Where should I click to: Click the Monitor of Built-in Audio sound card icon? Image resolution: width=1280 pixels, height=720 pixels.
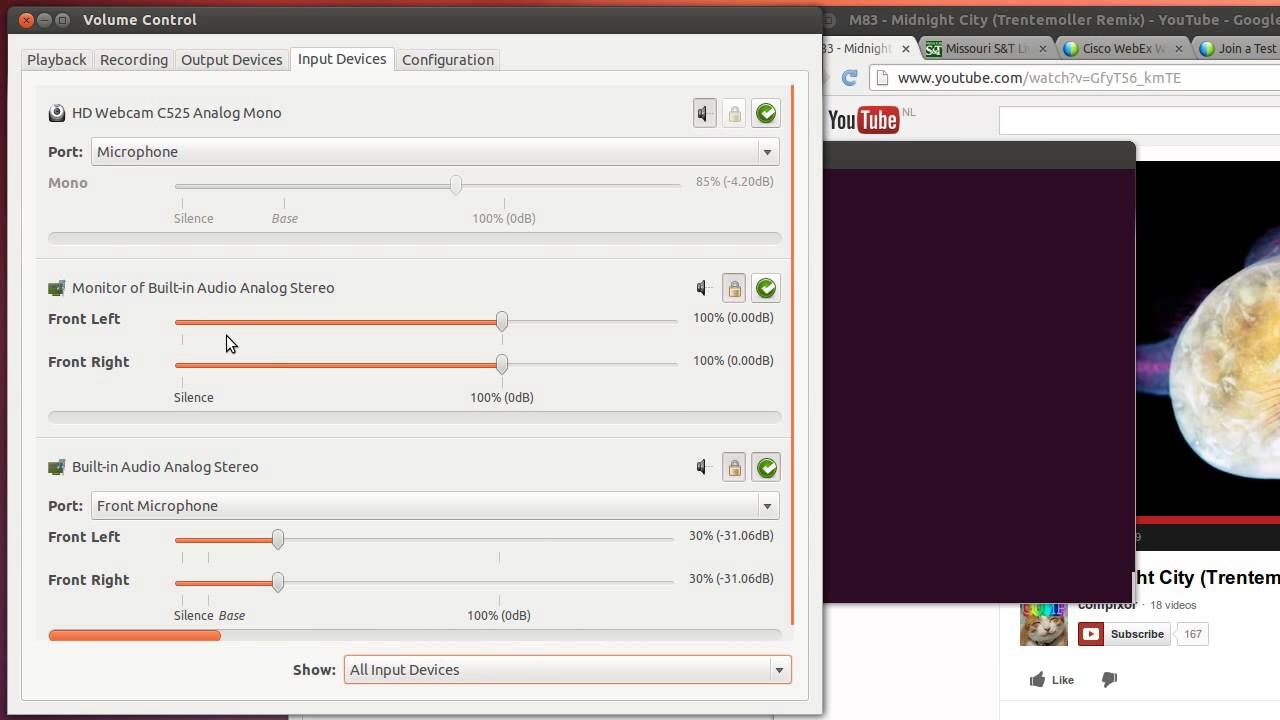click(57, 288)
